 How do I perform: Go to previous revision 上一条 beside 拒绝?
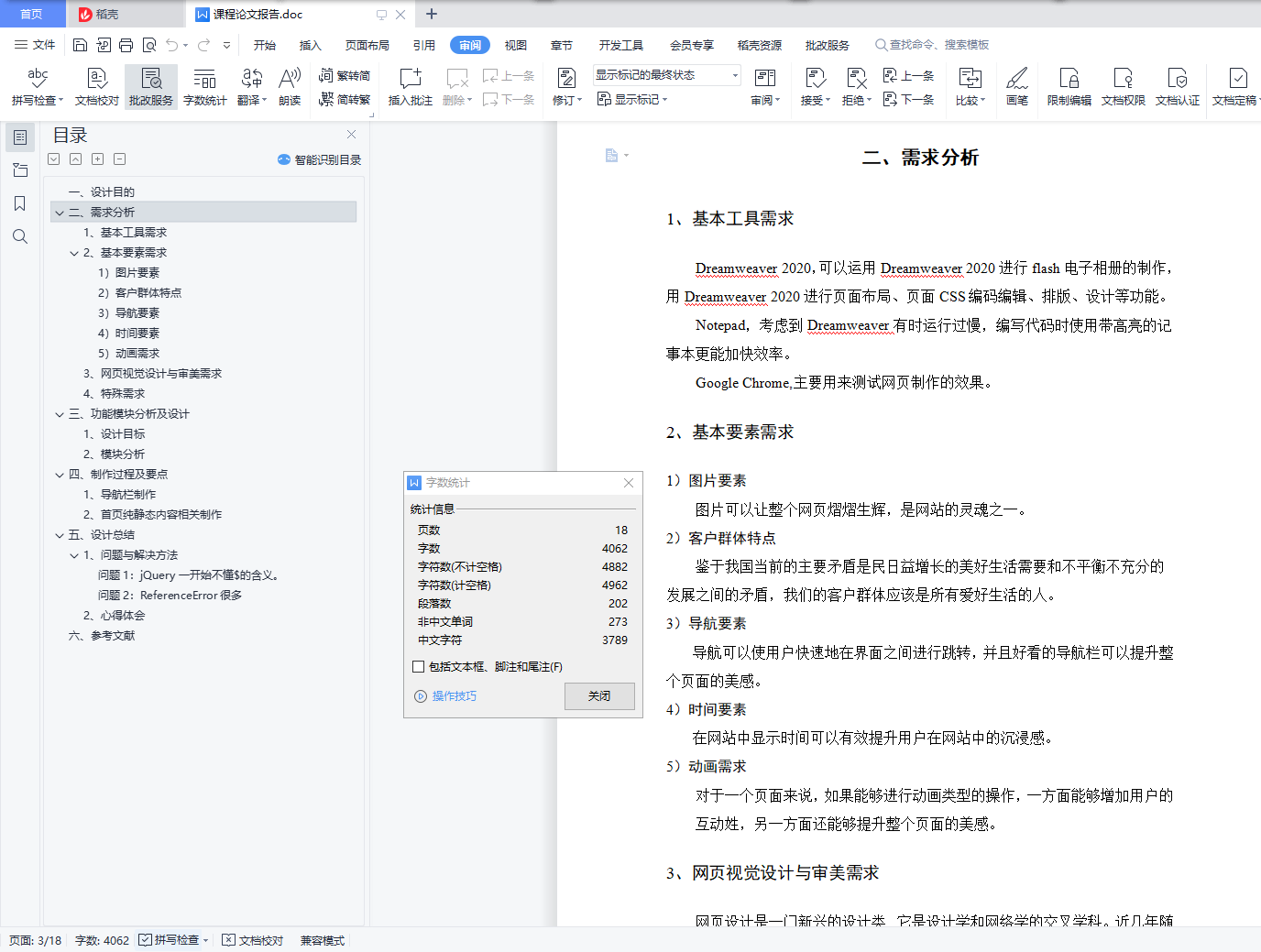[x=908, y=76]
